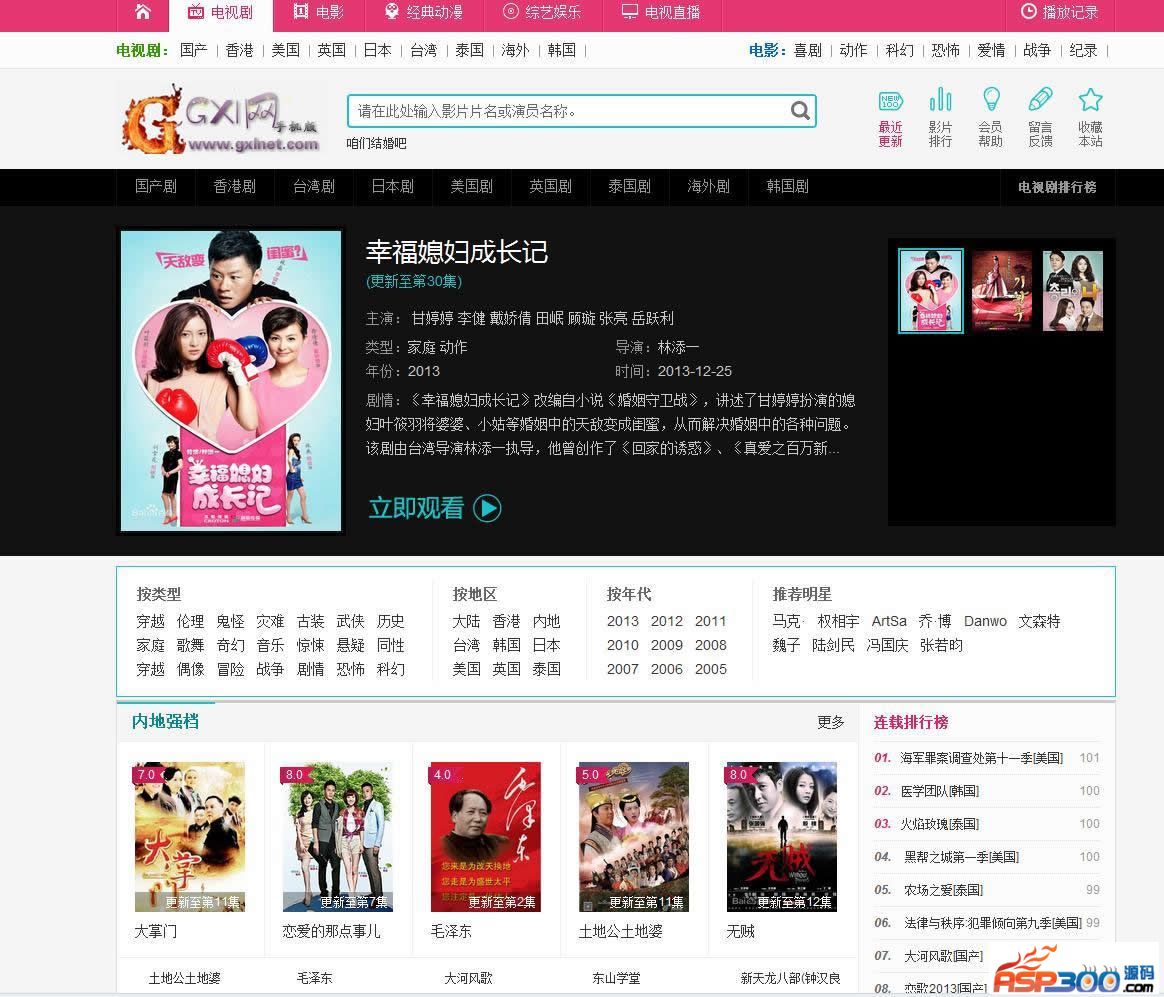Click suggested search 咱们结婚吧
Screen dimensions: 1164x997
(x=376, y=143)
